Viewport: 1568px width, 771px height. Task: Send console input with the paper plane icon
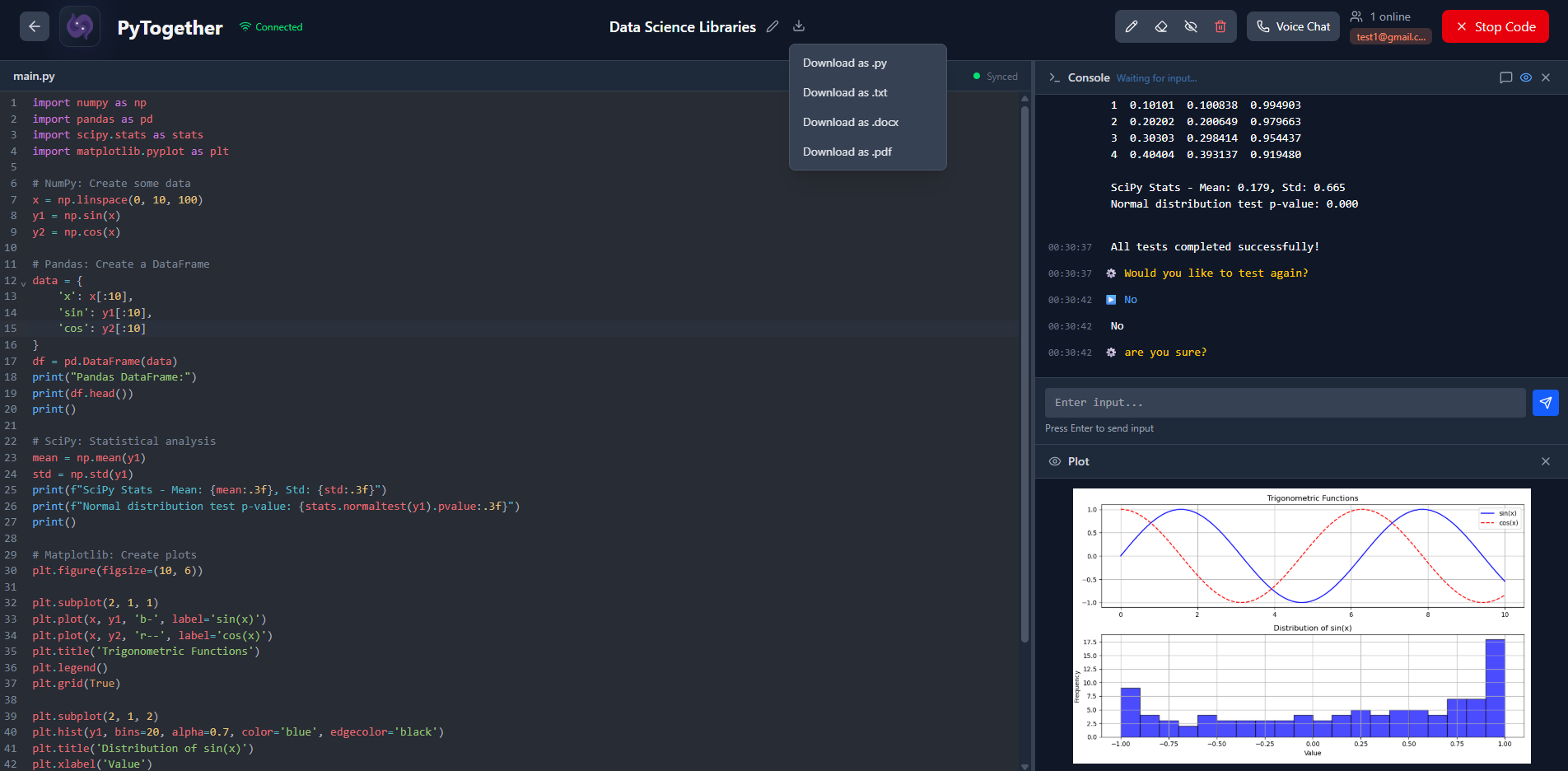(x=1547, y=403)
